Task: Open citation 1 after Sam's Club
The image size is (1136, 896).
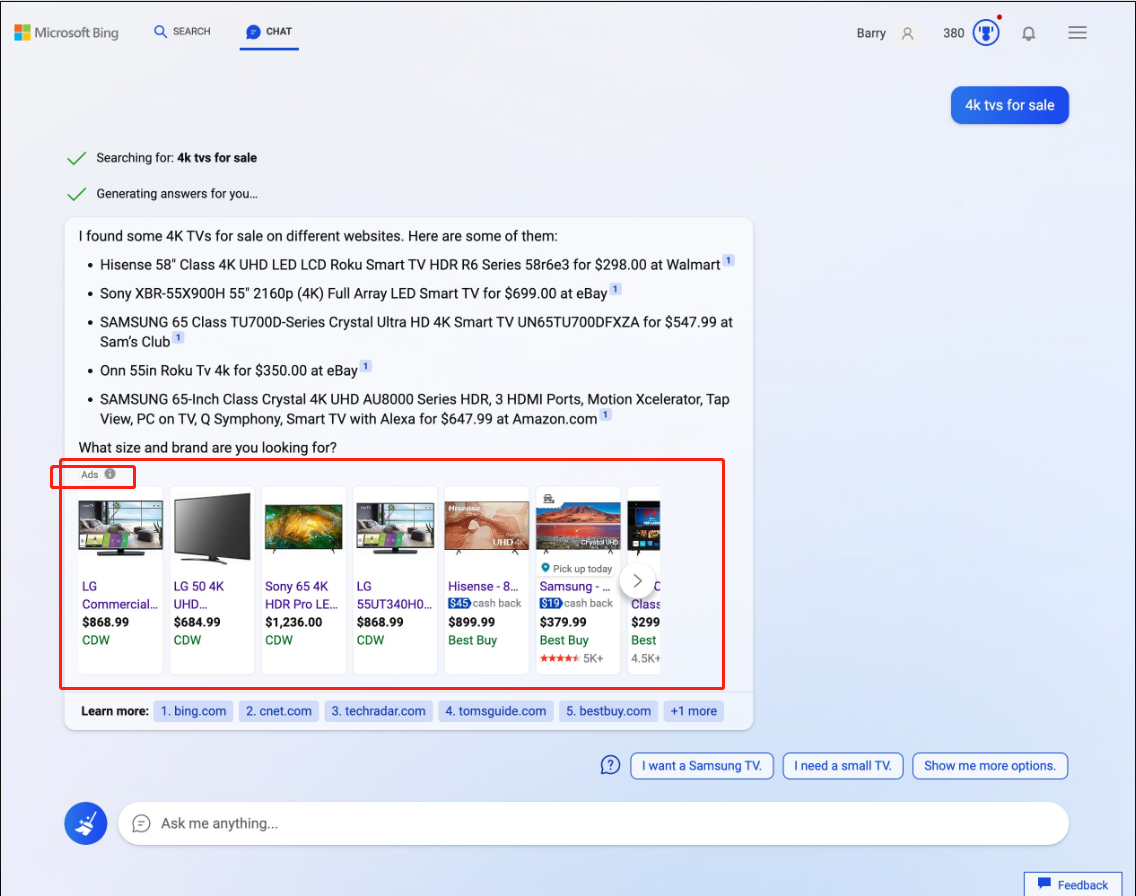Action: click(178, 338)
